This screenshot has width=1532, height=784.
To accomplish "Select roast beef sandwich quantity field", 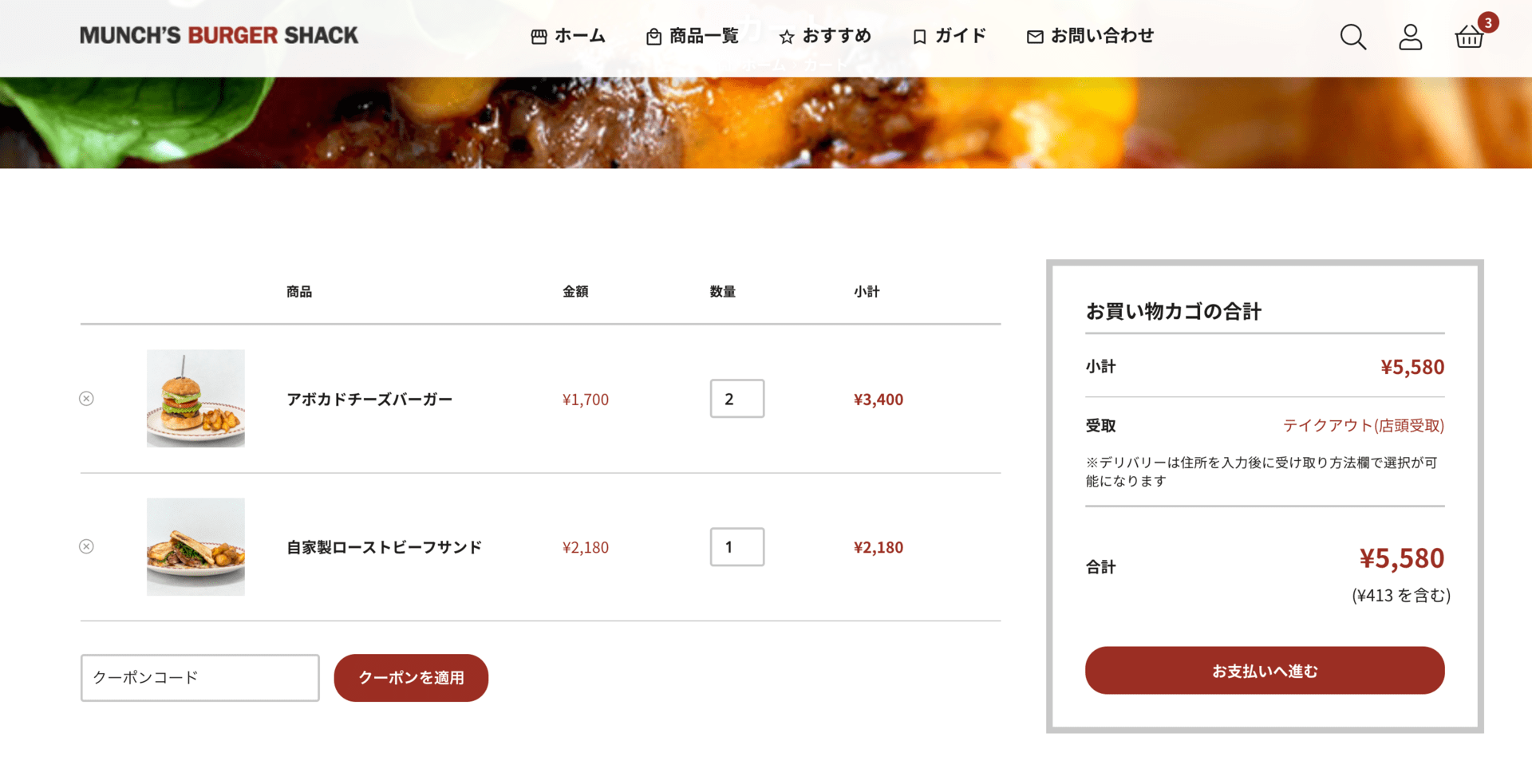I will [x=737, y=547].
